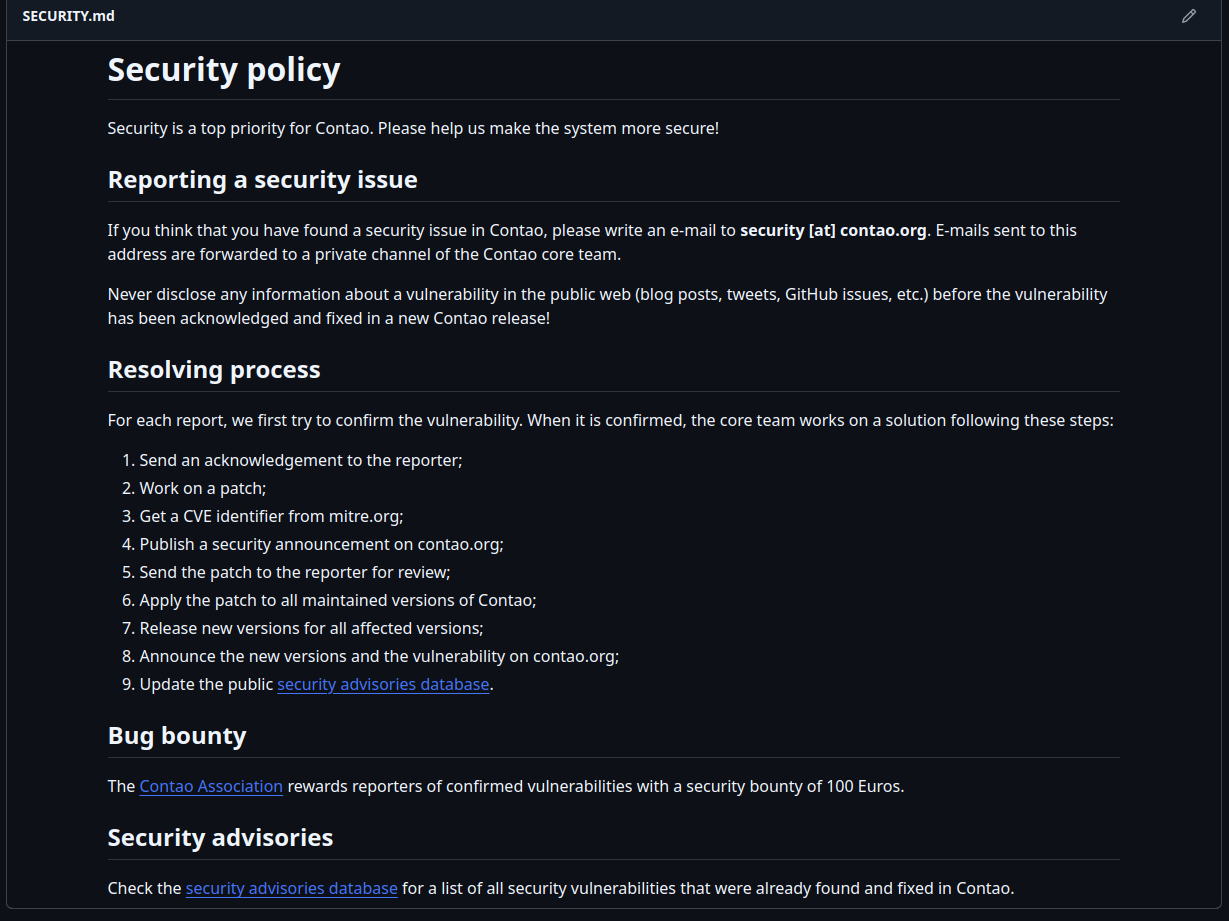Click step Announce the new versions and the vulnerability
This screenshot has height=921, width=1229.
(x=379, y=656)
